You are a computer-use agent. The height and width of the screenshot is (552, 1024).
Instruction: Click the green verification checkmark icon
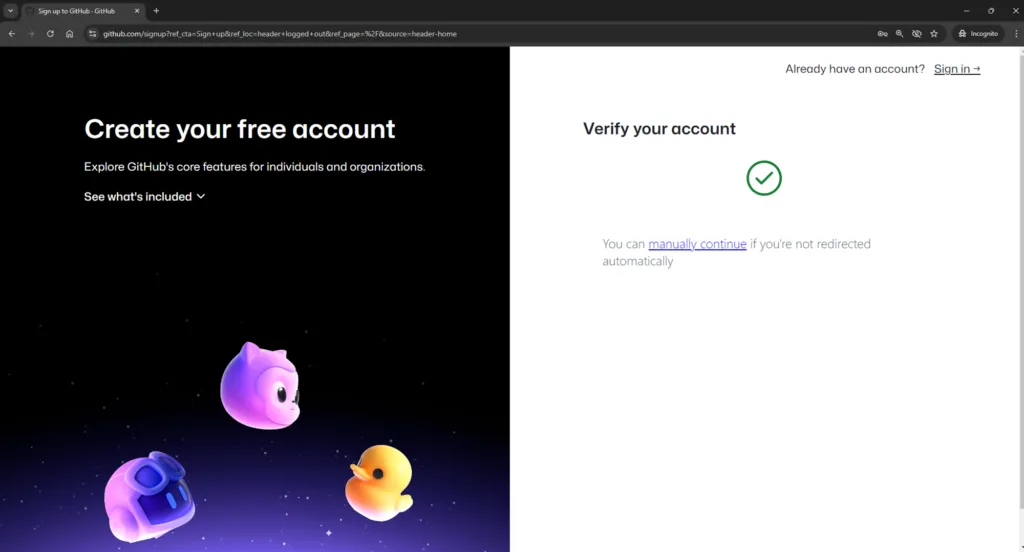point(763,178)
